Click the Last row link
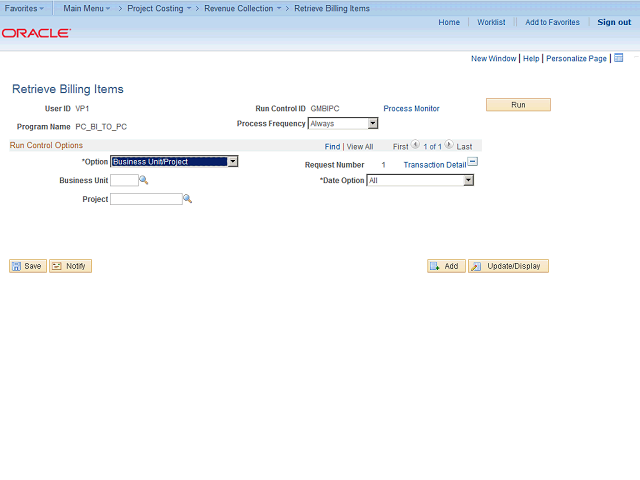The height and width of the screenshot is (480, 640). click(464, 147)
